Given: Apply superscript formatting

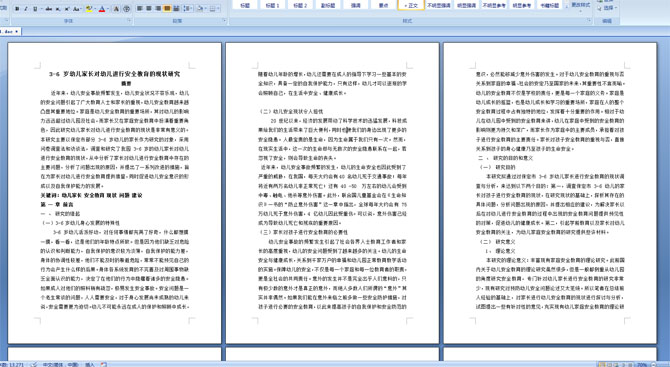Looking at the screenshot, I should point(67,9).
